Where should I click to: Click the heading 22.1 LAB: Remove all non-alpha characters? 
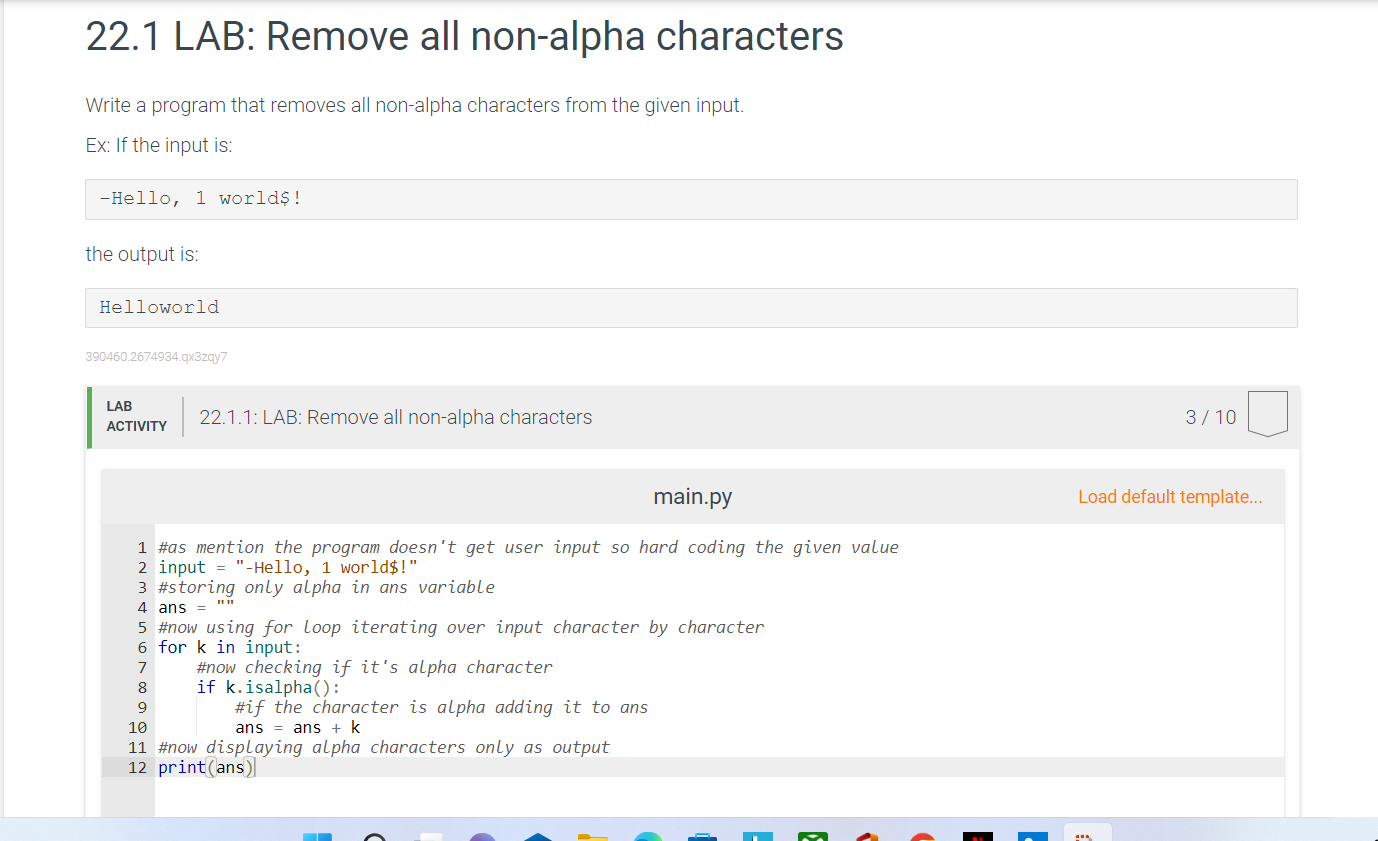(x=464, y=37)
